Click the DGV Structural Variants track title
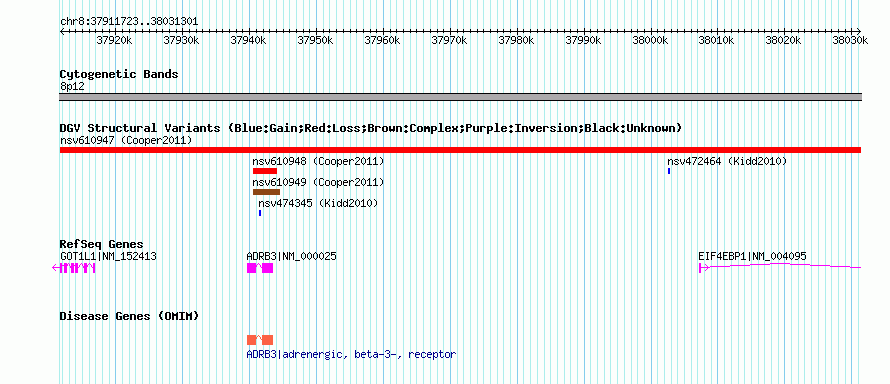 [x=371, y=128]
